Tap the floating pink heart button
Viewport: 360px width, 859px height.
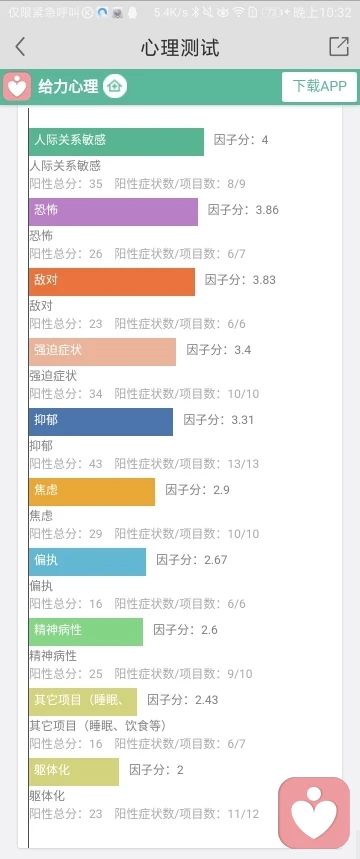pyautogui.click(x=314, y=813)
